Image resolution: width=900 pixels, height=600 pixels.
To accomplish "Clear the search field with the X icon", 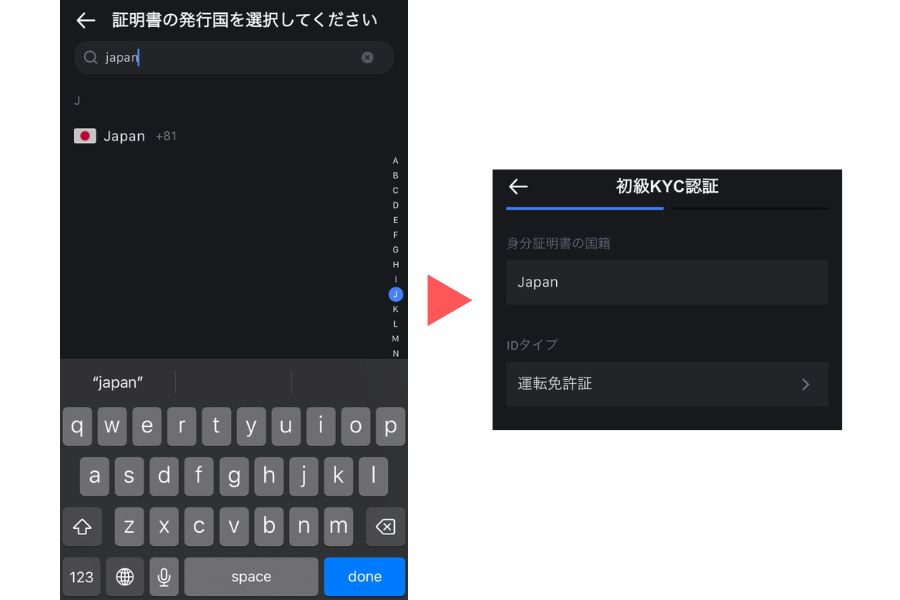I will 367,58.
